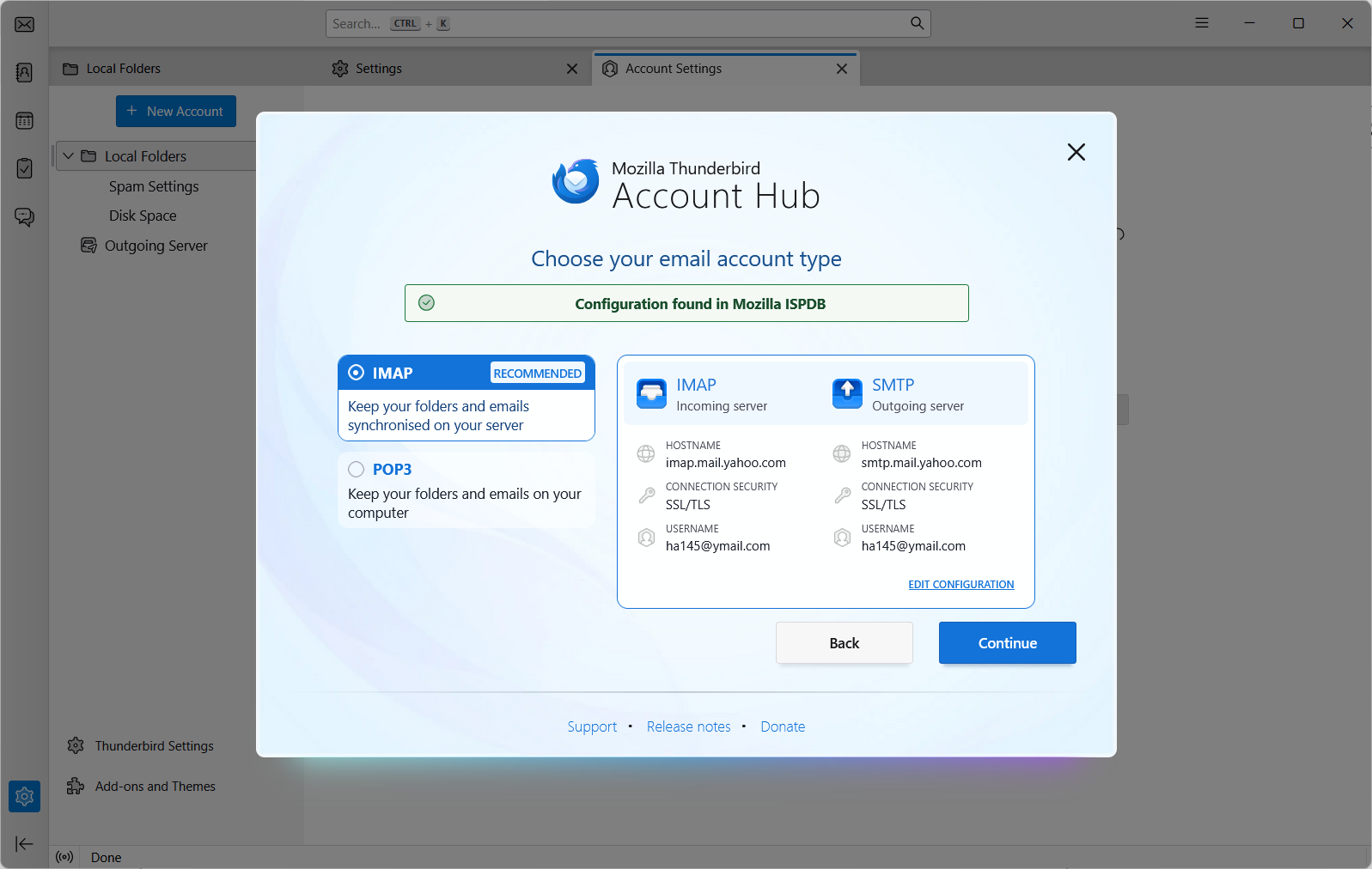Select the POP3 radio option
The width and height of the screenshot is (1372, 869).
pos(357,469)
